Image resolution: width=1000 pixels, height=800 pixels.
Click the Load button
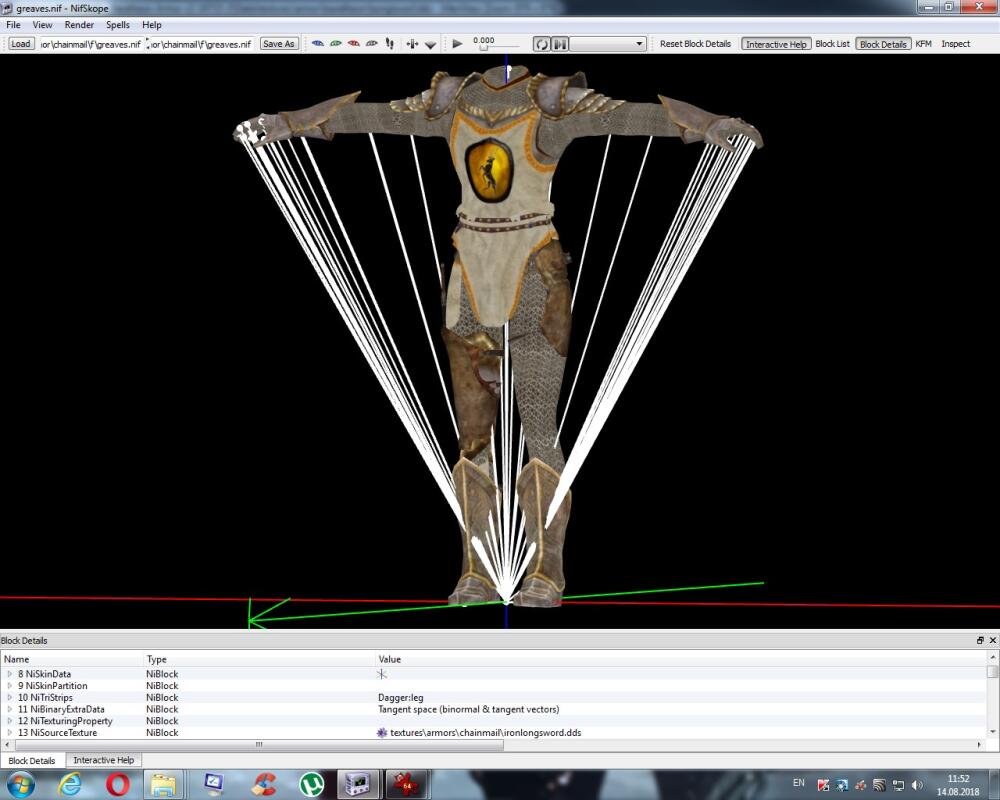click(20, 44)
